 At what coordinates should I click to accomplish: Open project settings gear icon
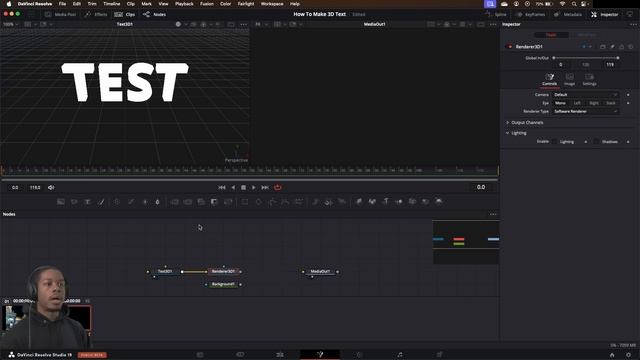coord(628,355)
